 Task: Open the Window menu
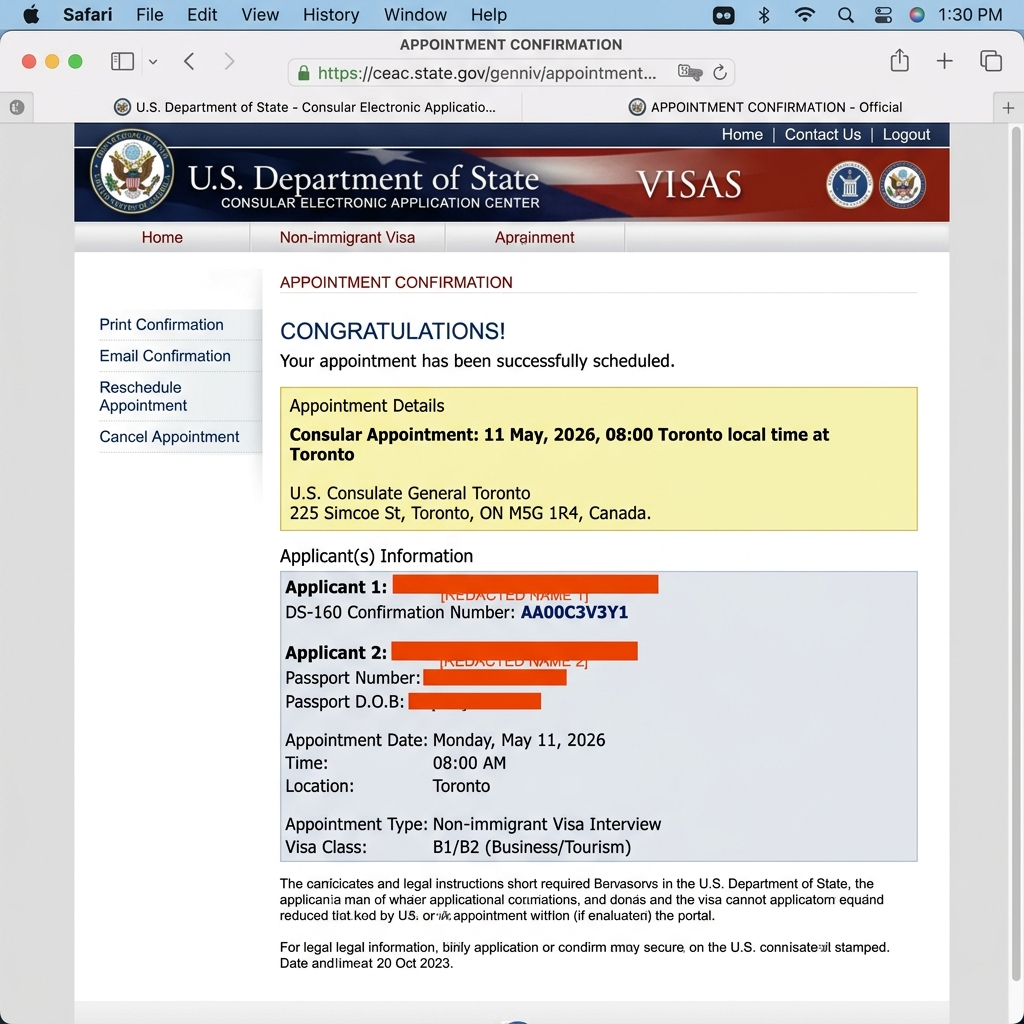415,14
